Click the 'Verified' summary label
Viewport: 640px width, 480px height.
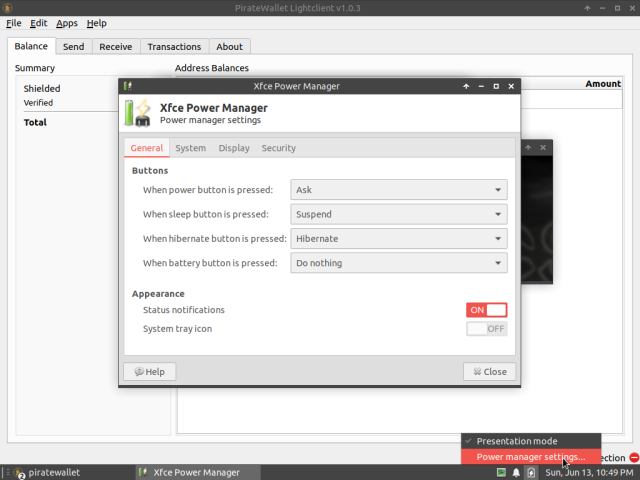pos(38,103)
